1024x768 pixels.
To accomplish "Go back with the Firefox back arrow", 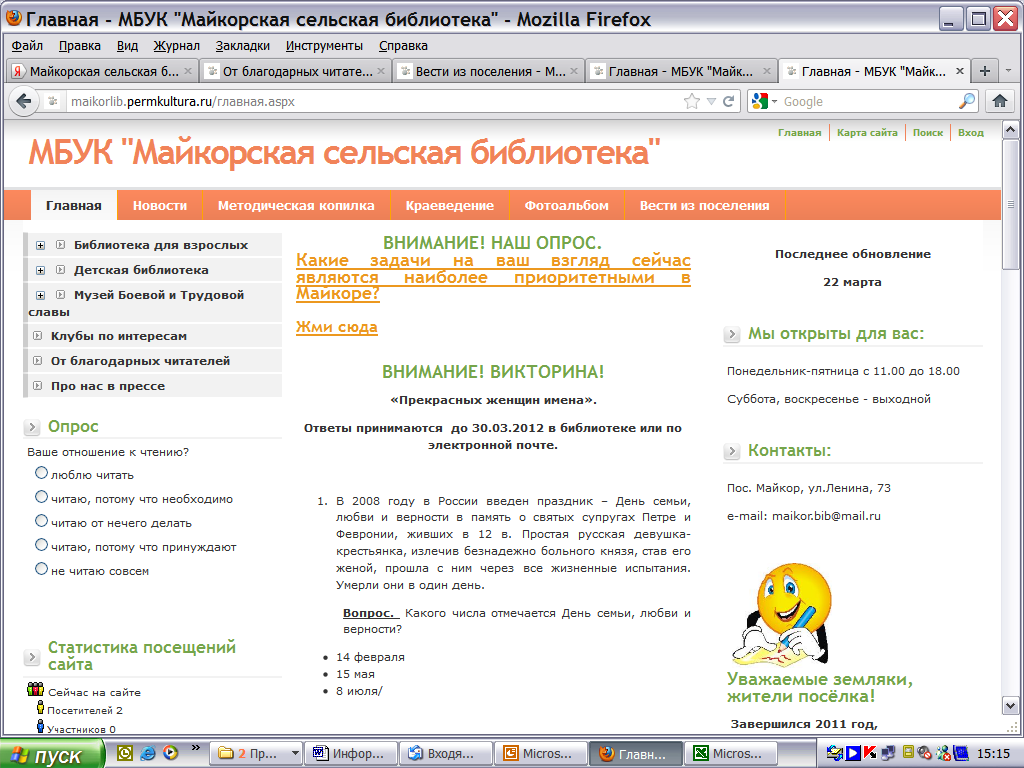I will 24,101.
